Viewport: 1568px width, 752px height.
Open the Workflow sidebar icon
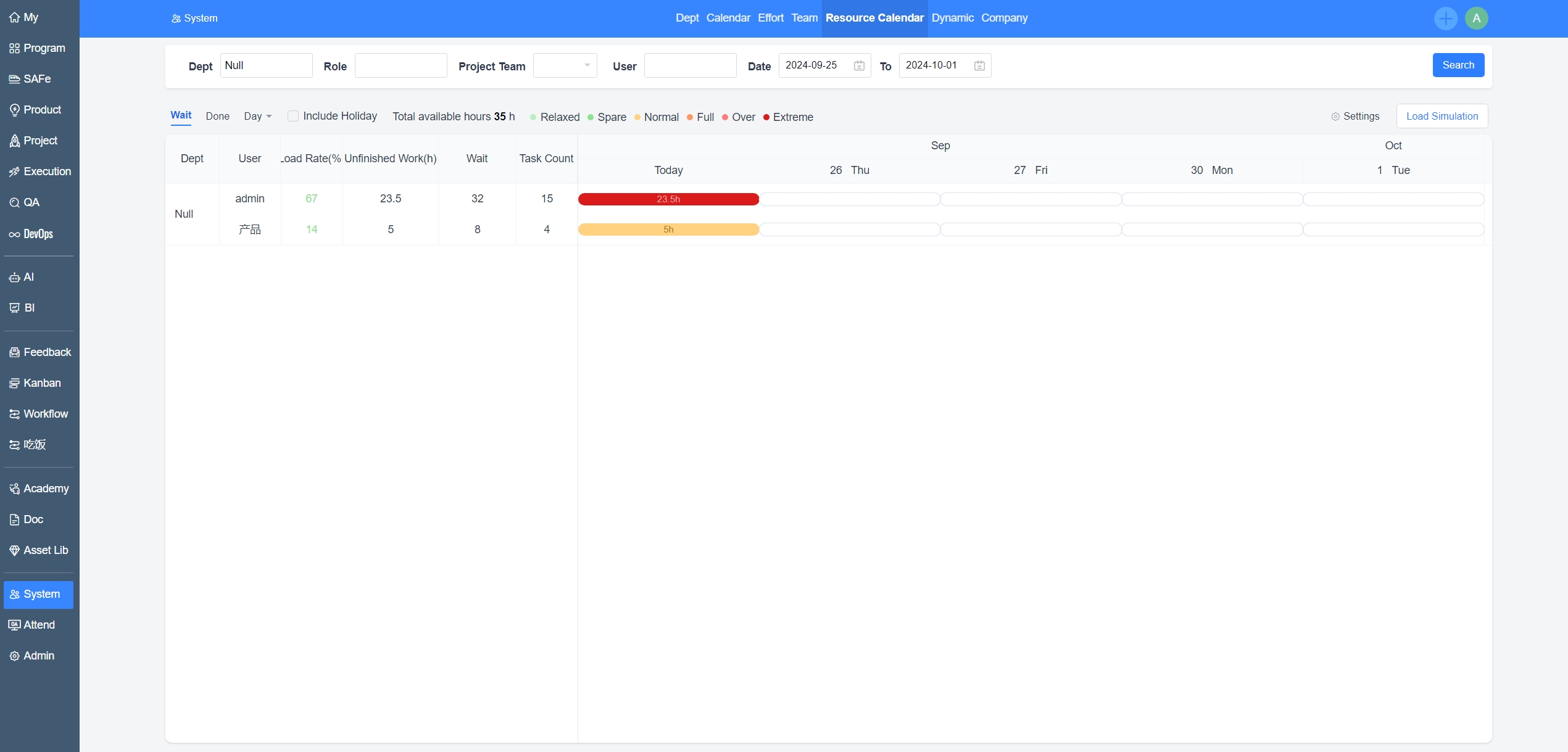click(14, 414)
